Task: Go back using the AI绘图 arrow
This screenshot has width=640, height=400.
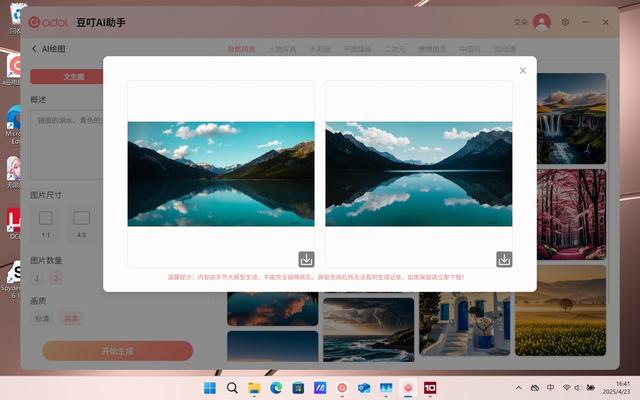Action: 34,49
